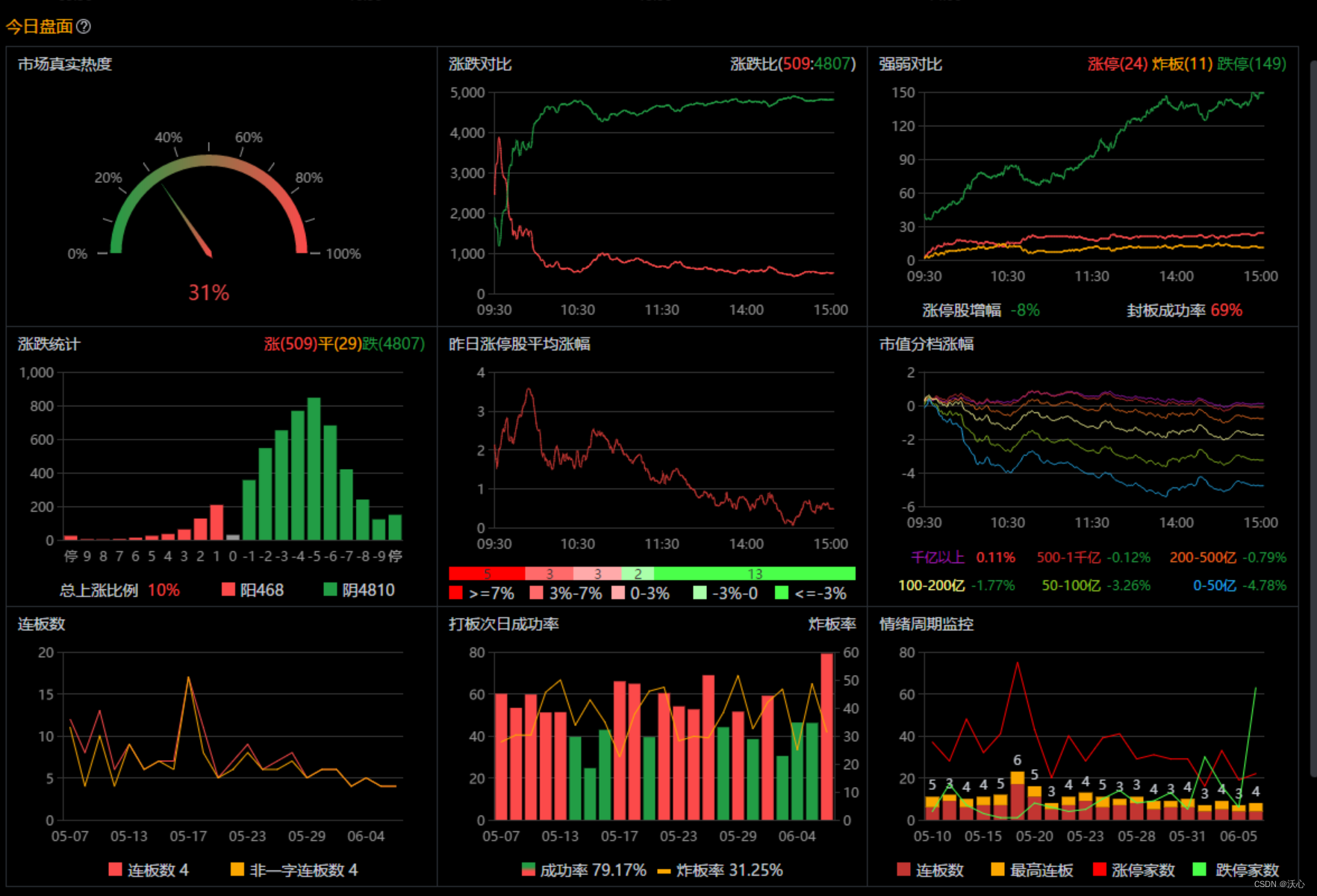Click the 市场真实热度 panel title

coord(65,64)
